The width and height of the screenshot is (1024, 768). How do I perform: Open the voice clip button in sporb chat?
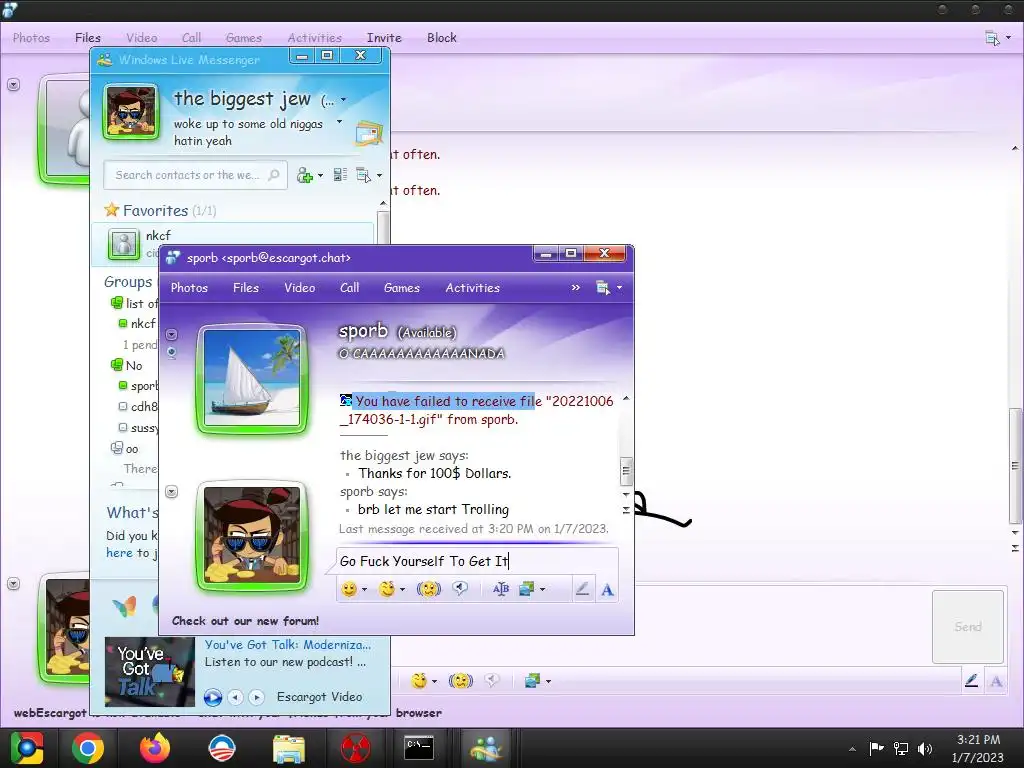460,589
